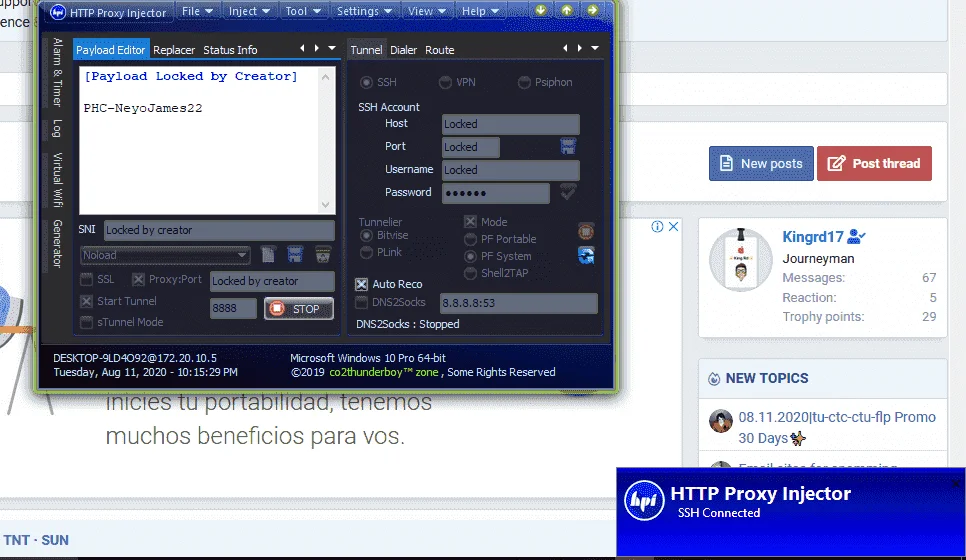Switch to the Route tab
966x560 pixels.
(439, 50)
